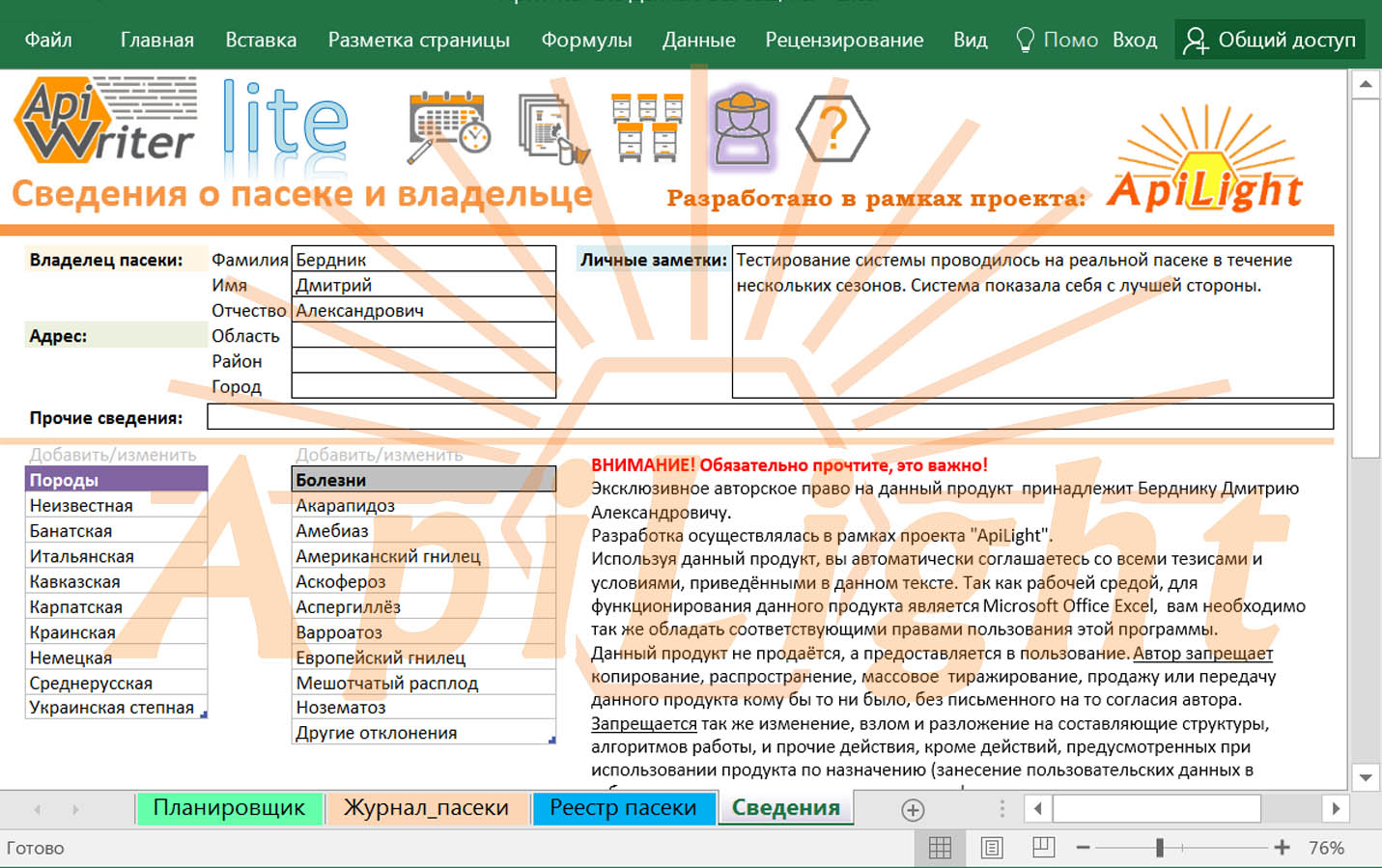Enable Page Break Preview view
Screen dimensions: 1382x868
pyautogui.click(x=1043, y=848)
